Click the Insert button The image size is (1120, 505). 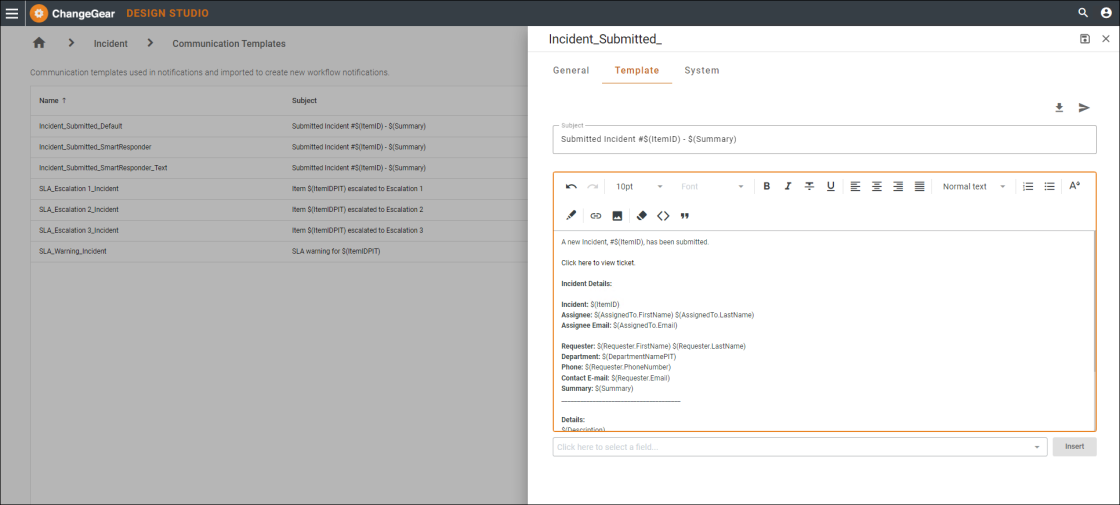click(x=1074, y=446)
